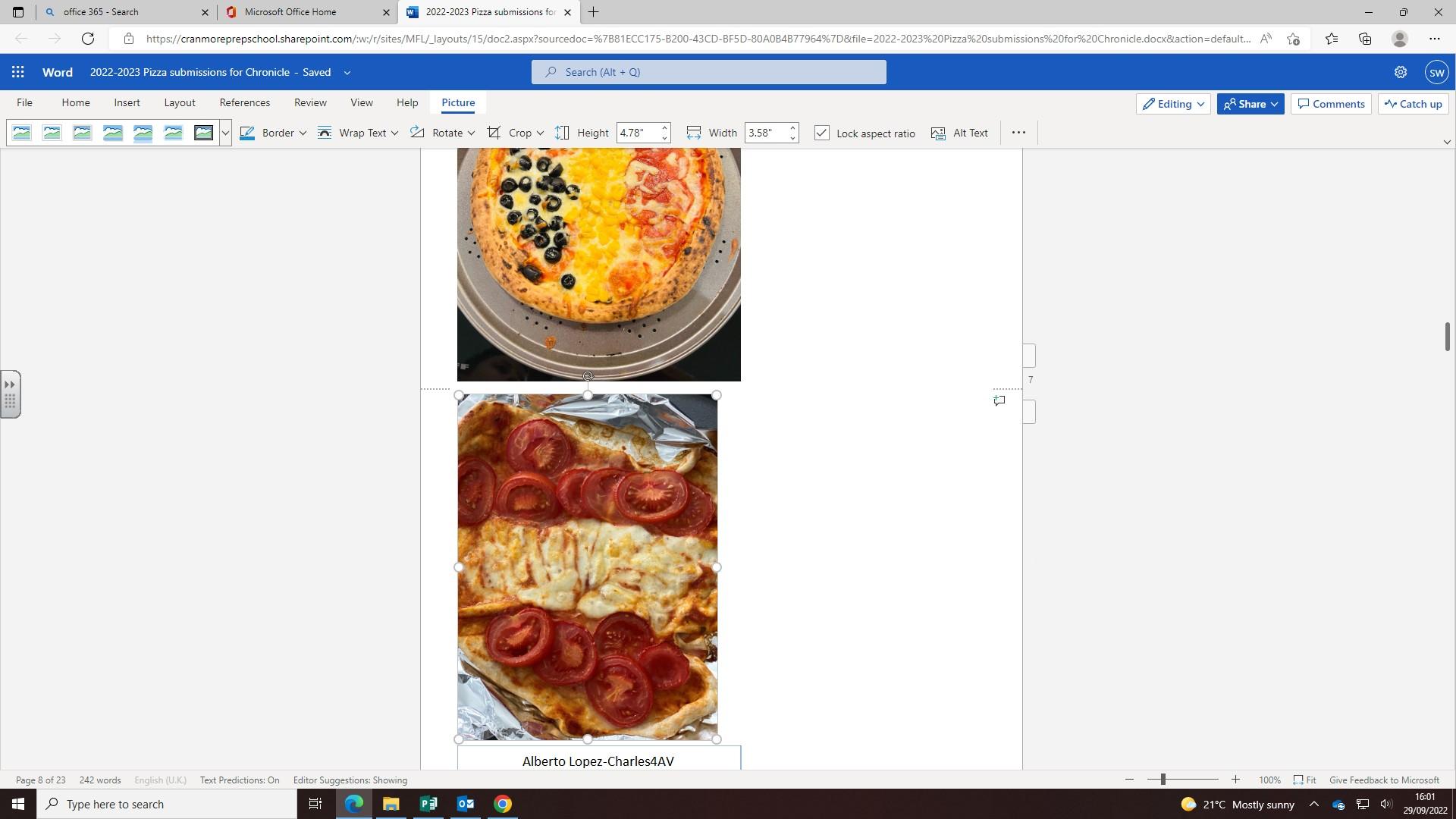Open the Word app launcher waffle icon
Screen dimensions: 1456x819
pyautogui.click(x=17, y=72)
